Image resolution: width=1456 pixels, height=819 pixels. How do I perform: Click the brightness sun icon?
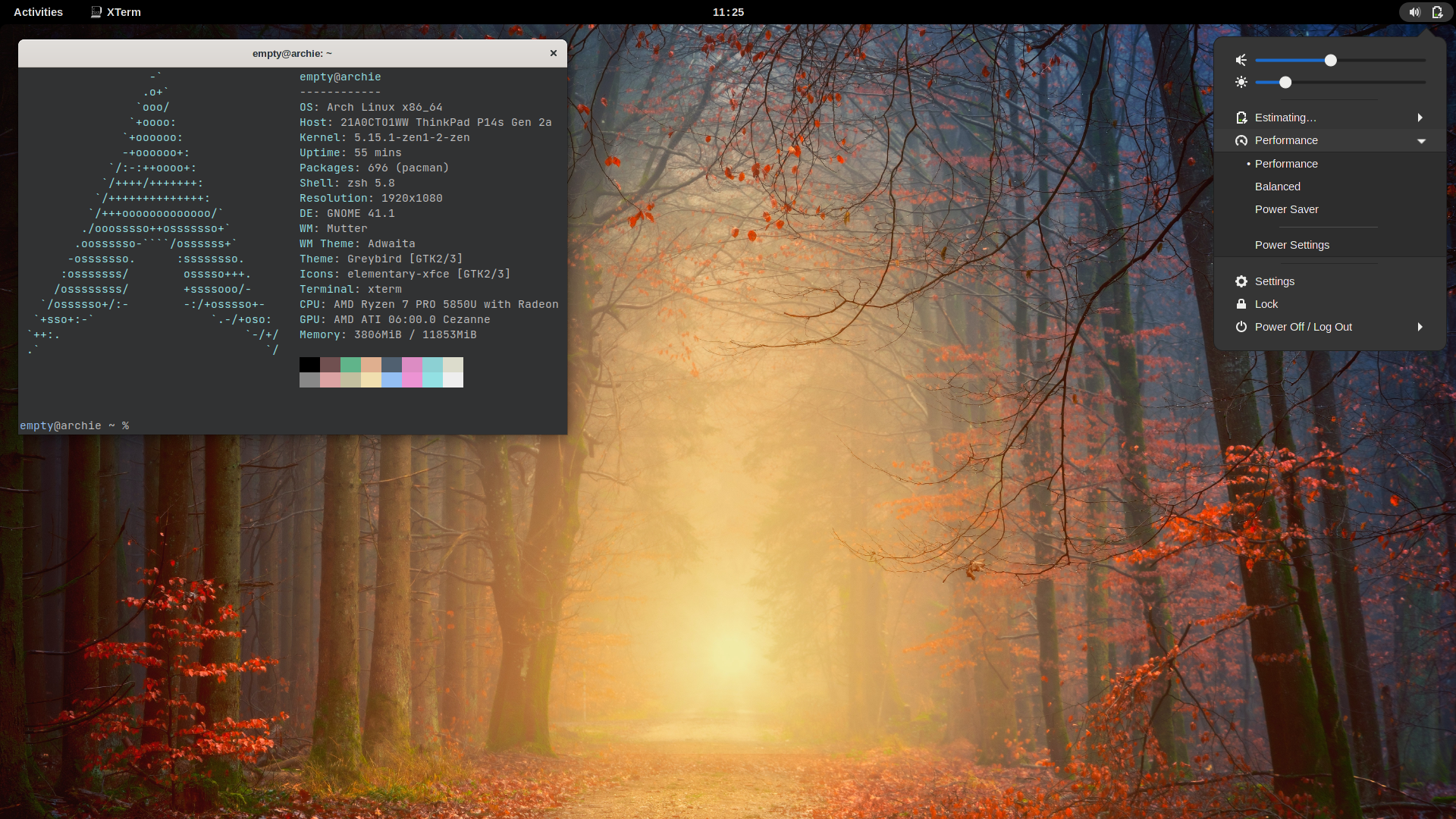(x=1241, y=82)
